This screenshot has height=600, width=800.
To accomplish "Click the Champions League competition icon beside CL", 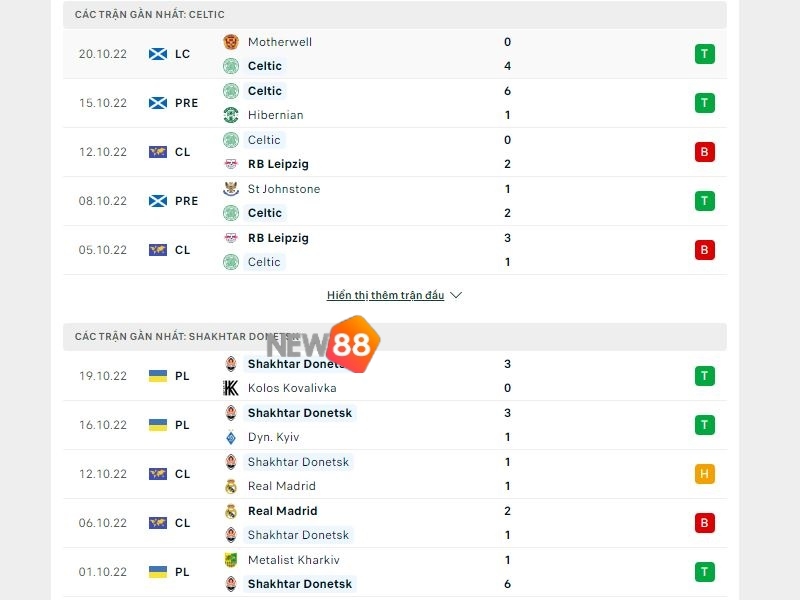I will [x=156, y=152].
